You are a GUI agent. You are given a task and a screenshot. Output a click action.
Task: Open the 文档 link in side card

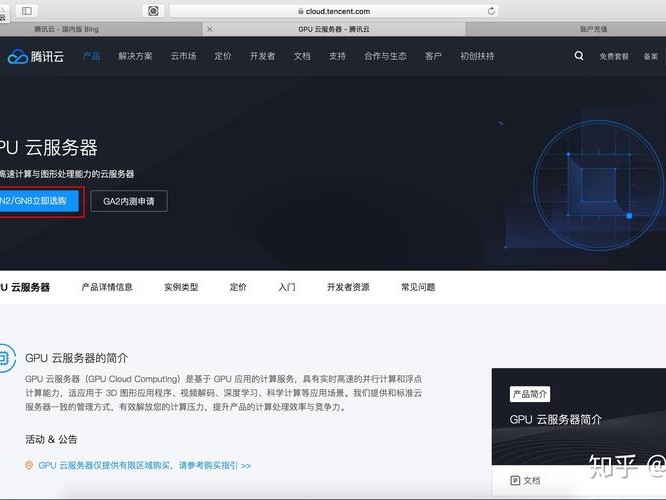pos(531,480)
